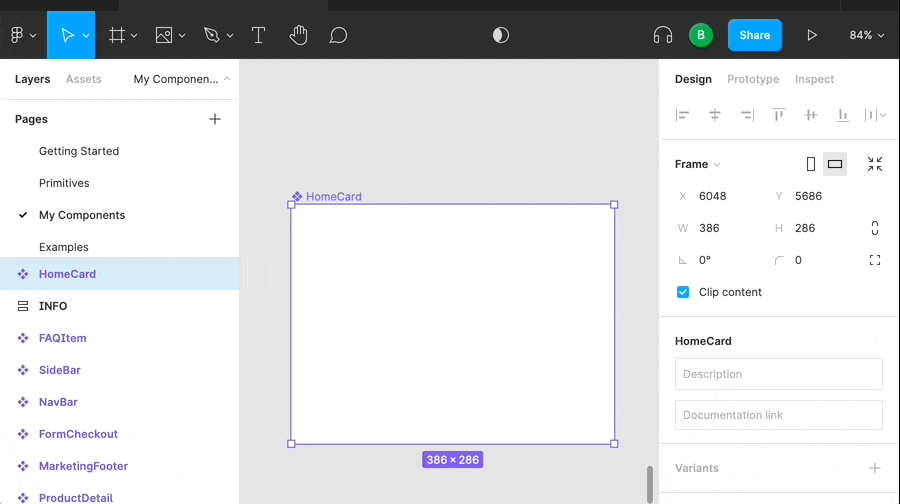Click the Present play icon
The width and height of the screenshot is (900, 504).
[812, 35]
